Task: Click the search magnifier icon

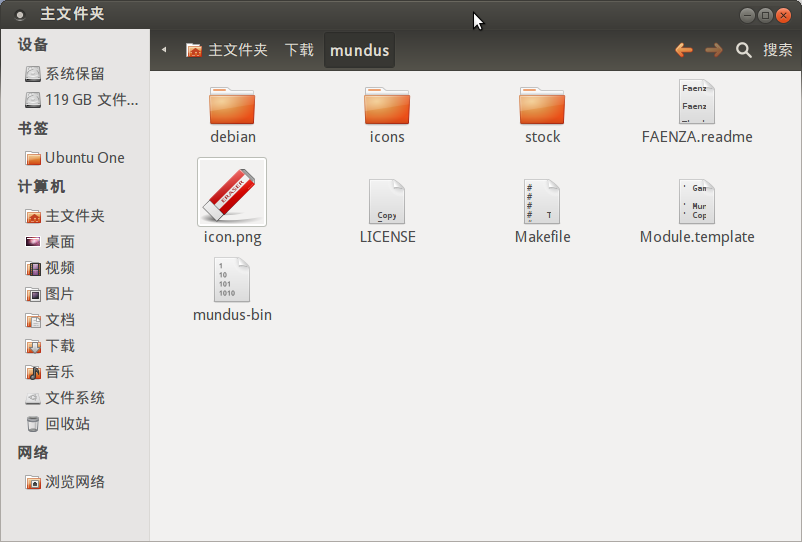Action: coord(744,50)
